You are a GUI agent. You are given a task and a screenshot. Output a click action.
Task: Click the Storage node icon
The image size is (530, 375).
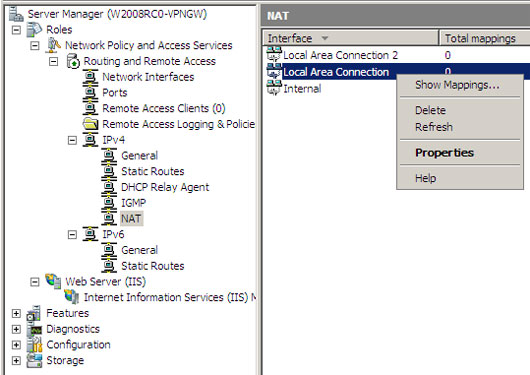(34, 360)
